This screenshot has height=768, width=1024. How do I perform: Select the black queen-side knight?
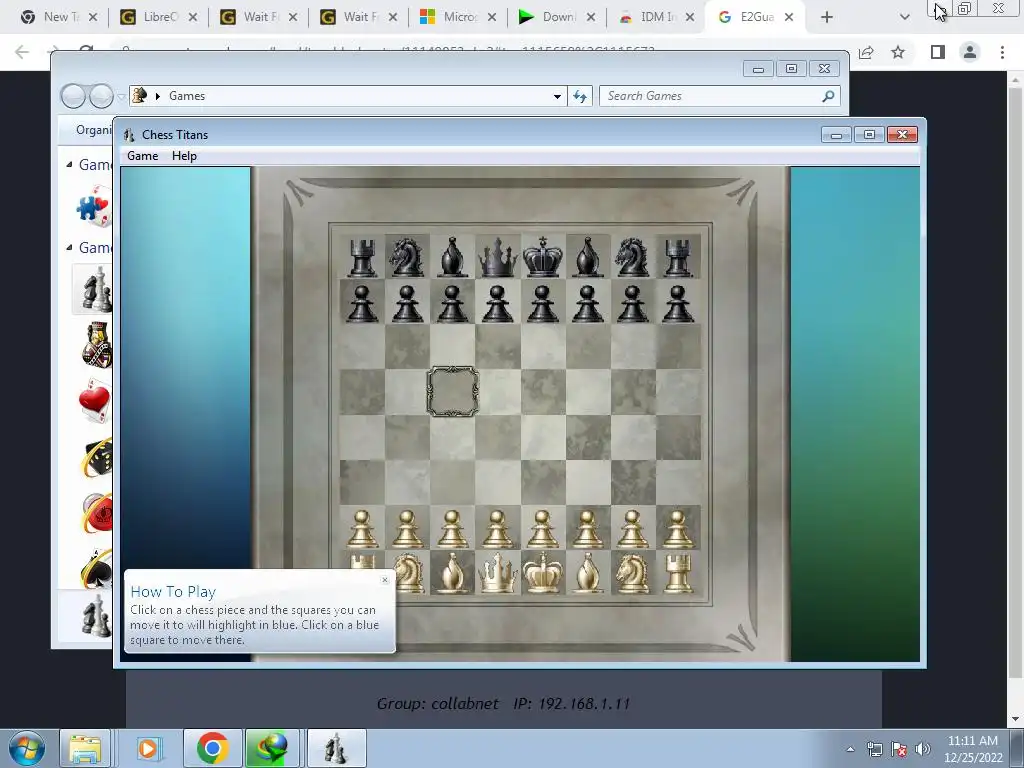tap(407, 257)
